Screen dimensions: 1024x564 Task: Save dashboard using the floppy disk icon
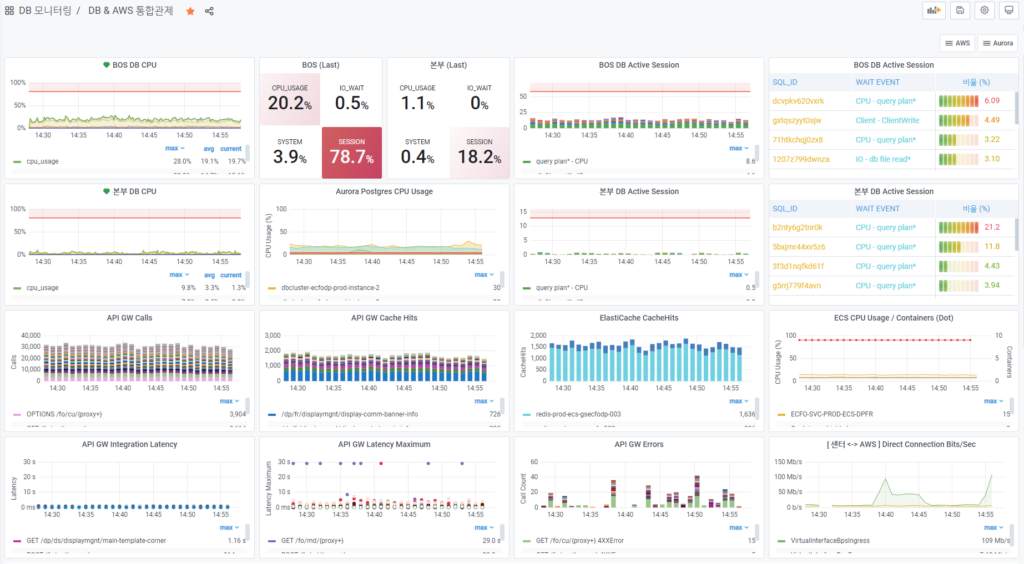pos(960,11)
